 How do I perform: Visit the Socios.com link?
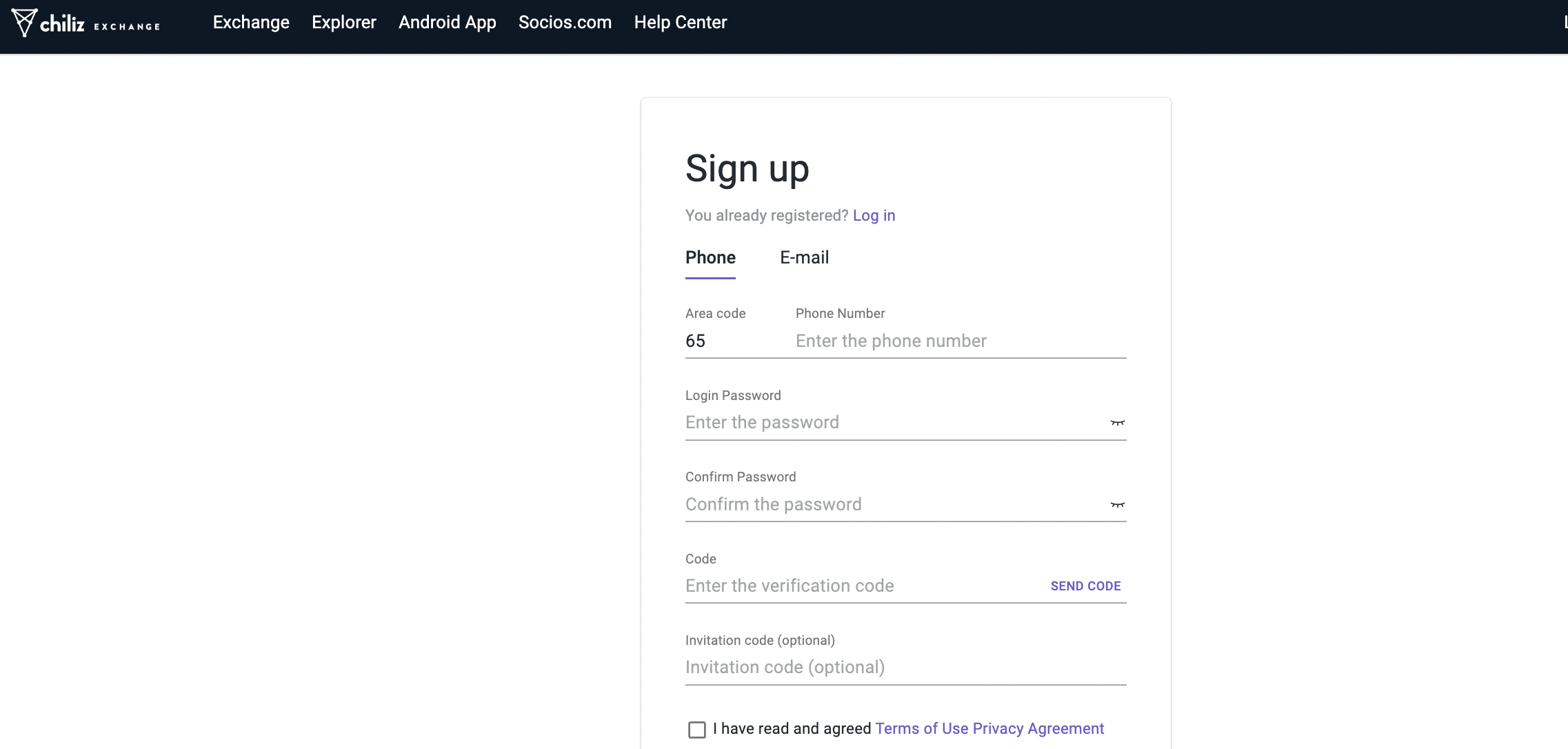point(565,23)
